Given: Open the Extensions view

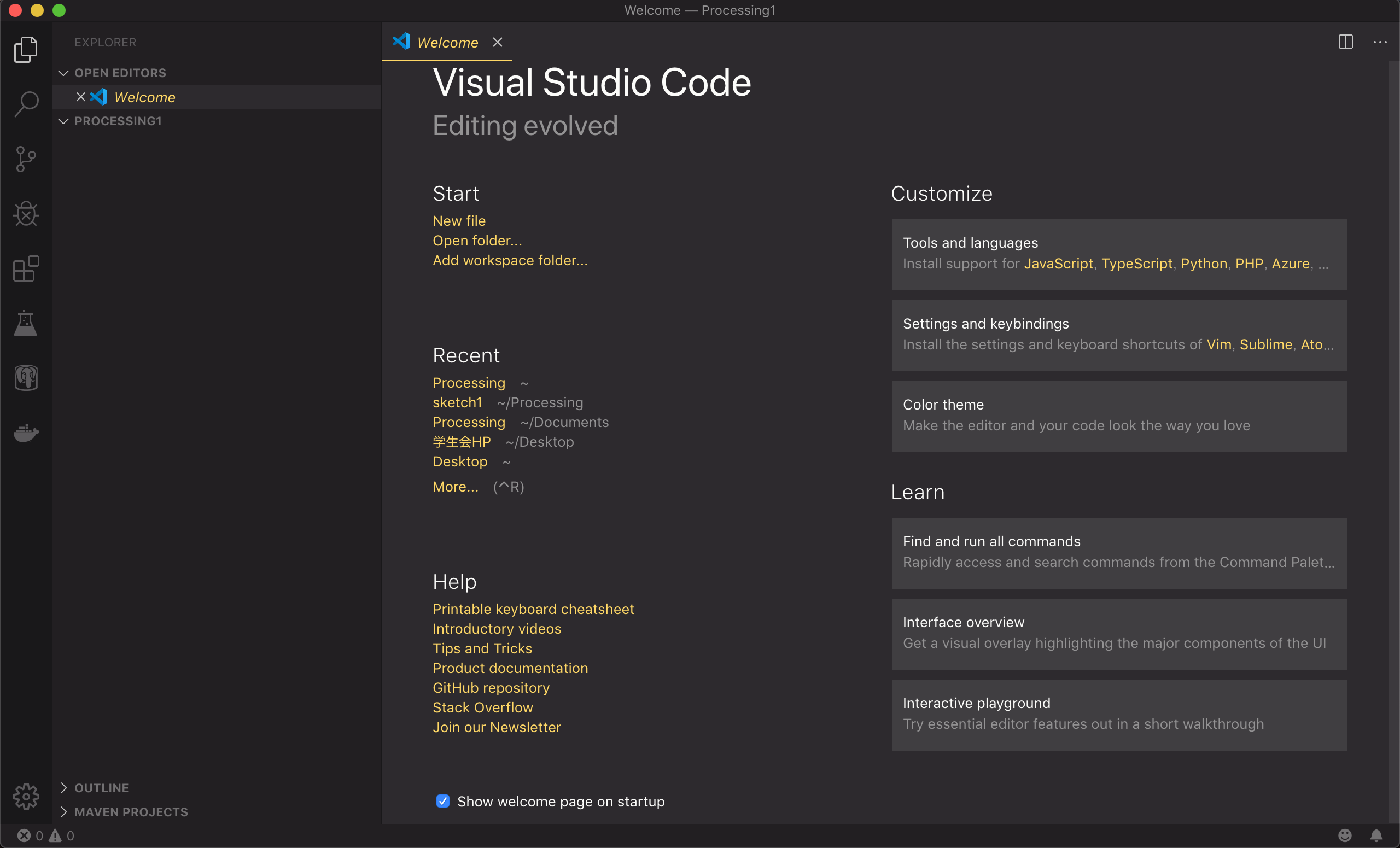Looking at the screenshot, I should pyautogui.click(x=26, y=268).
